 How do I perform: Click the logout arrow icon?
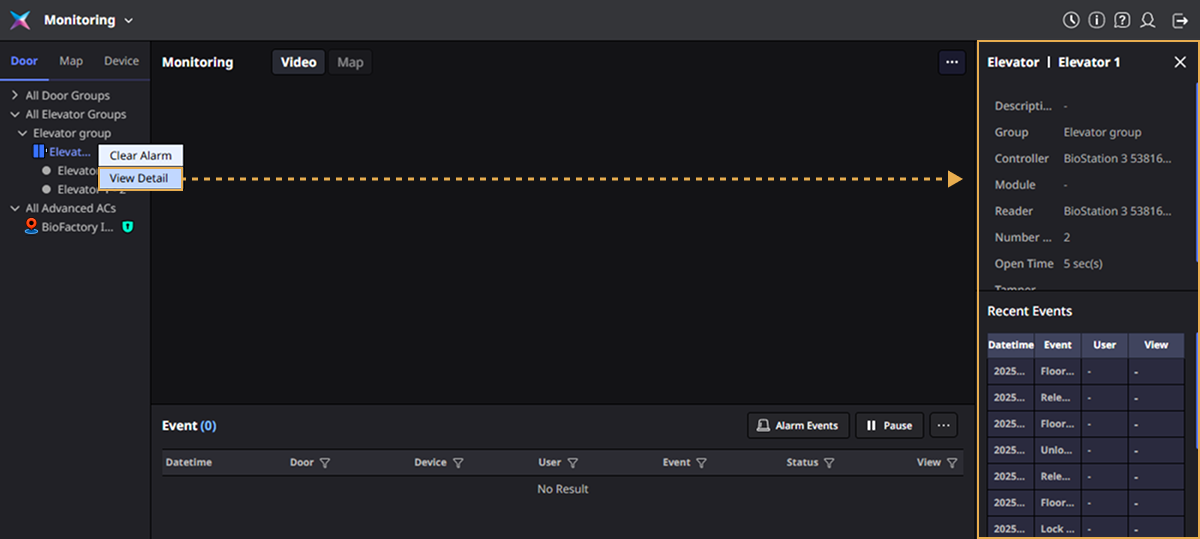1180,20
